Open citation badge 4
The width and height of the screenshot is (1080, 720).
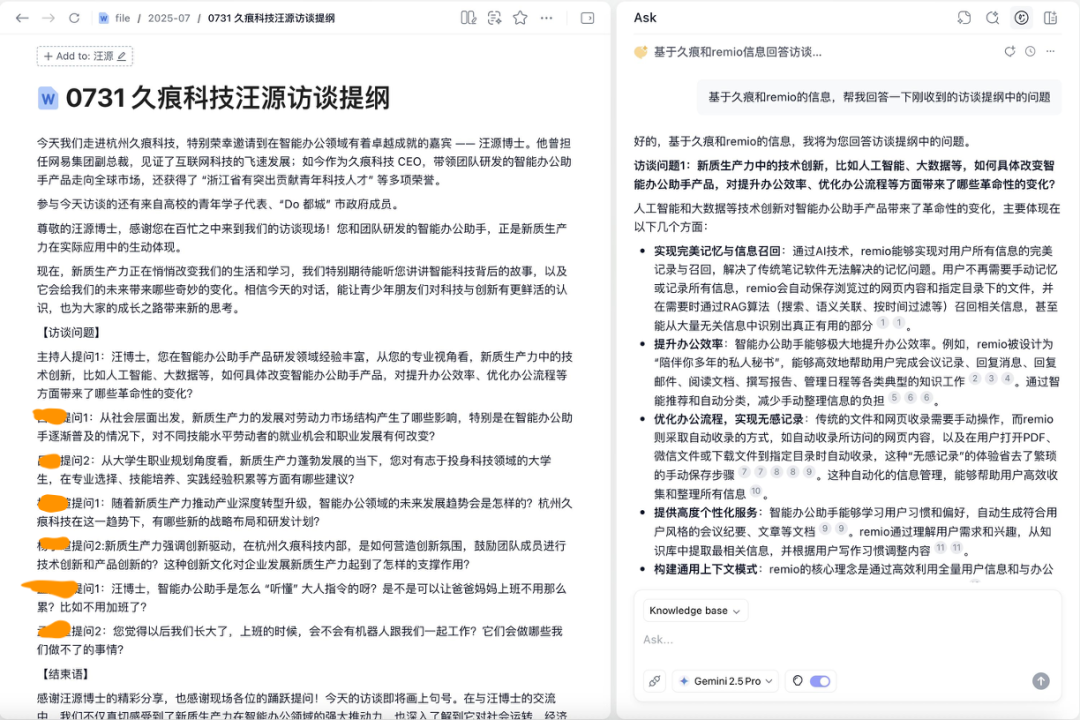[x=1007, y=378]
